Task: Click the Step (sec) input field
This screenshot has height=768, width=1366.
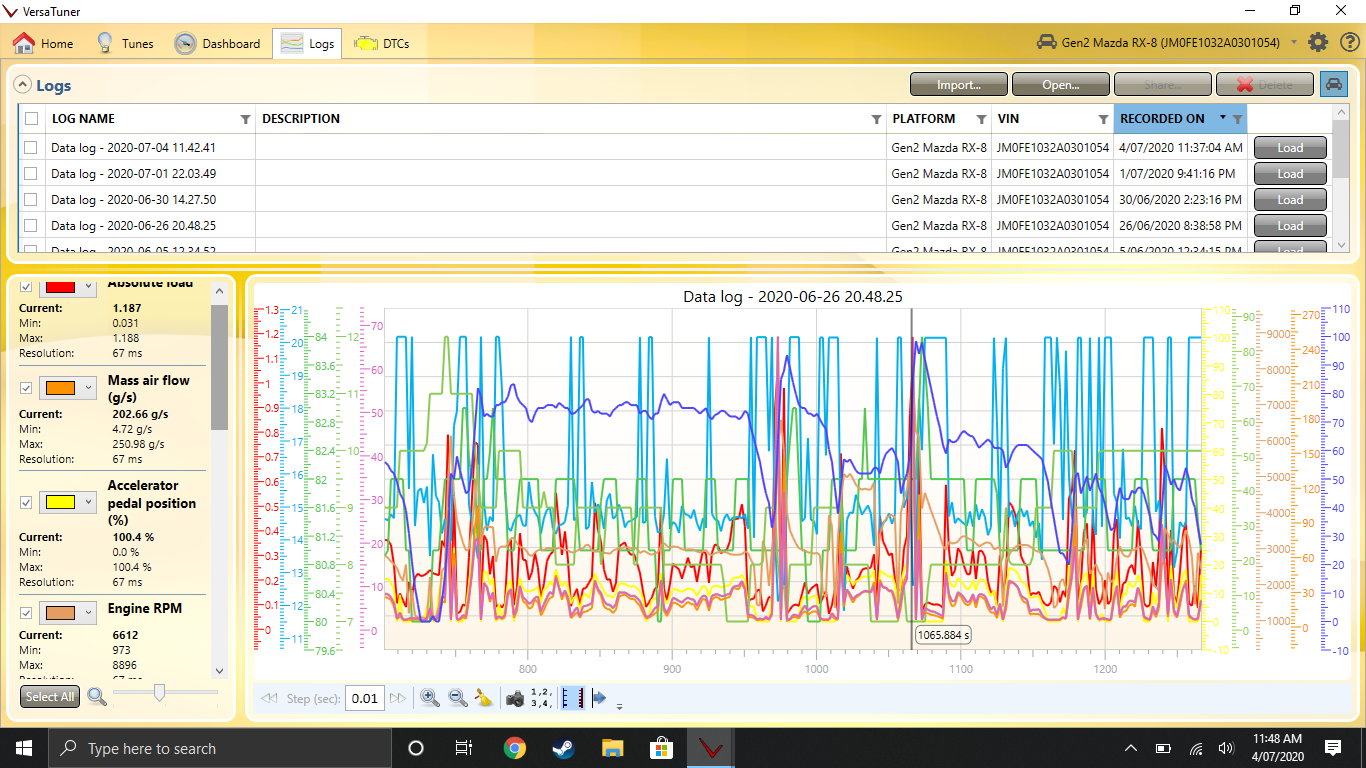Action: (364, 698)
